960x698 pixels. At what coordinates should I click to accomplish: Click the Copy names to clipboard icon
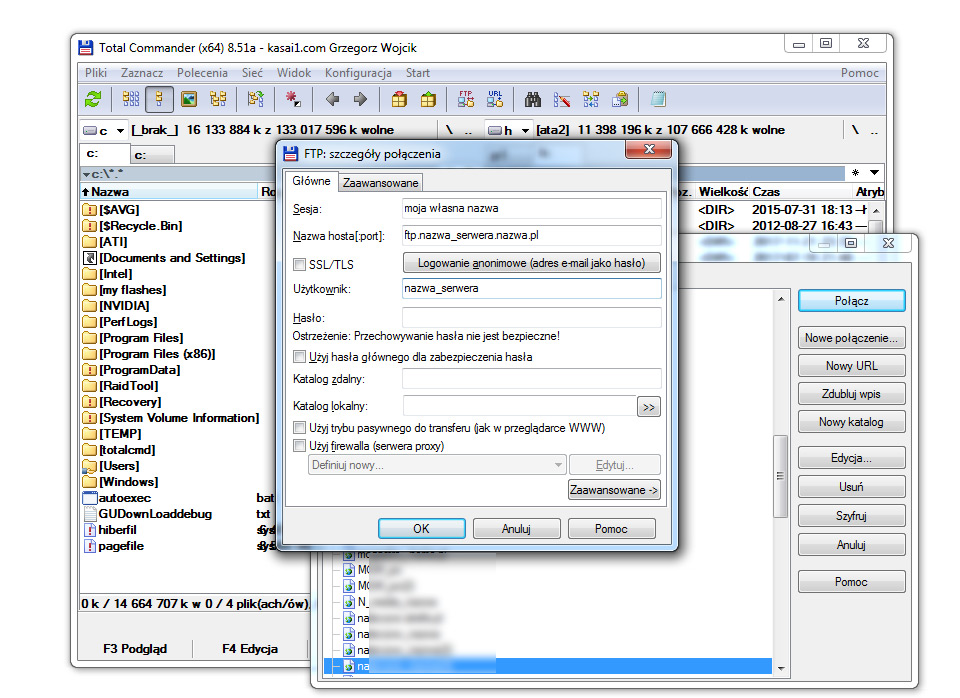(x=620, y=99)
